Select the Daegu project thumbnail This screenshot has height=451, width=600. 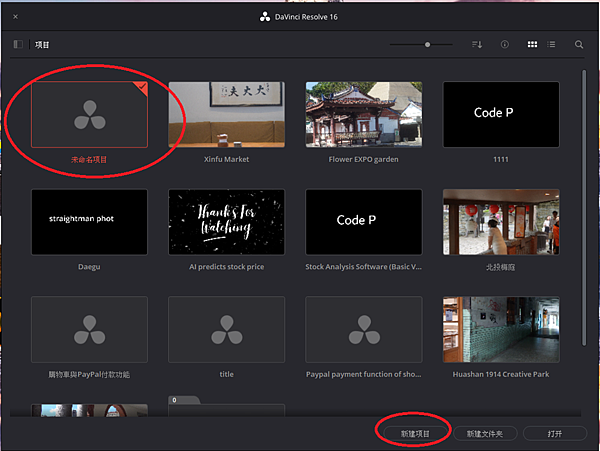89,222
